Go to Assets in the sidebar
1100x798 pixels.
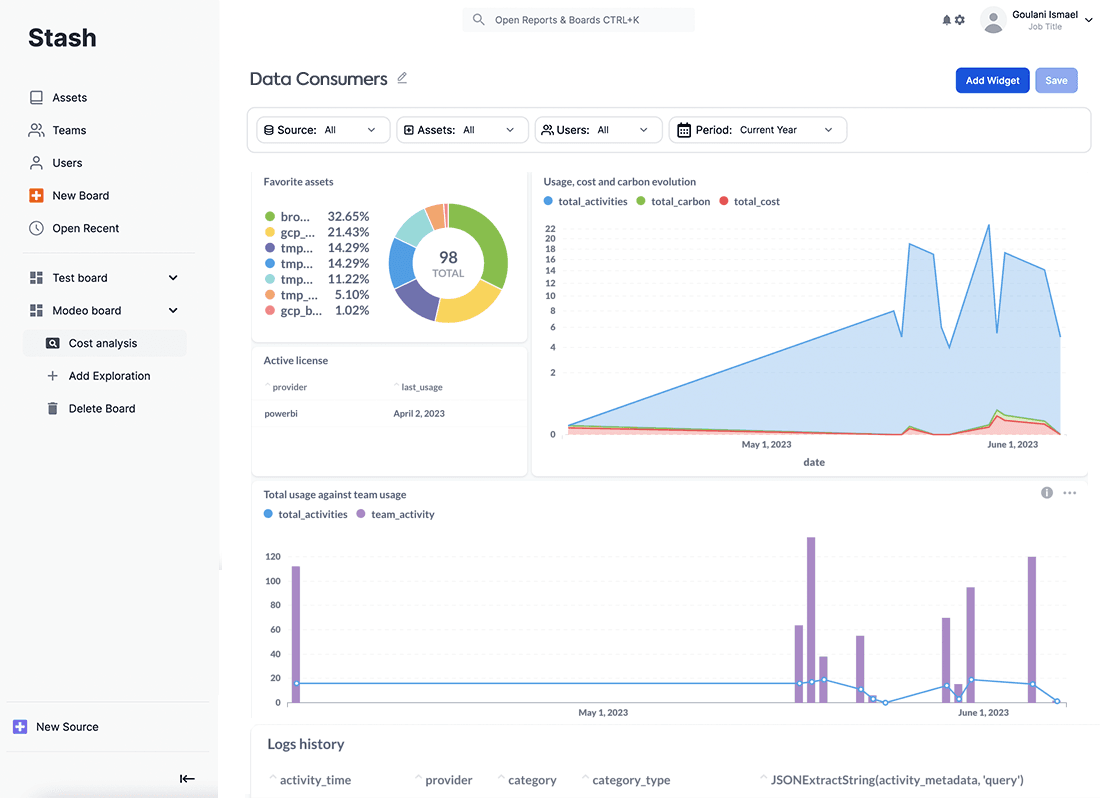(69, 98)
